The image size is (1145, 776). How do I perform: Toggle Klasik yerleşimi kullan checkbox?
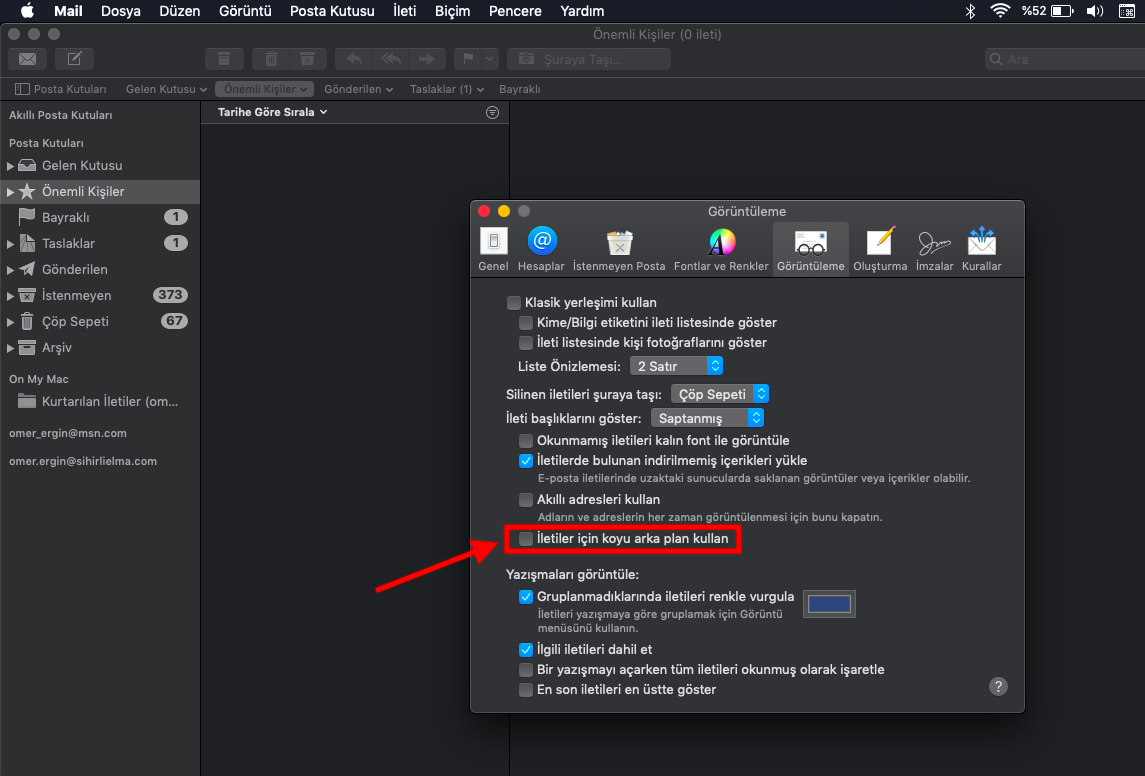(514, 302)
